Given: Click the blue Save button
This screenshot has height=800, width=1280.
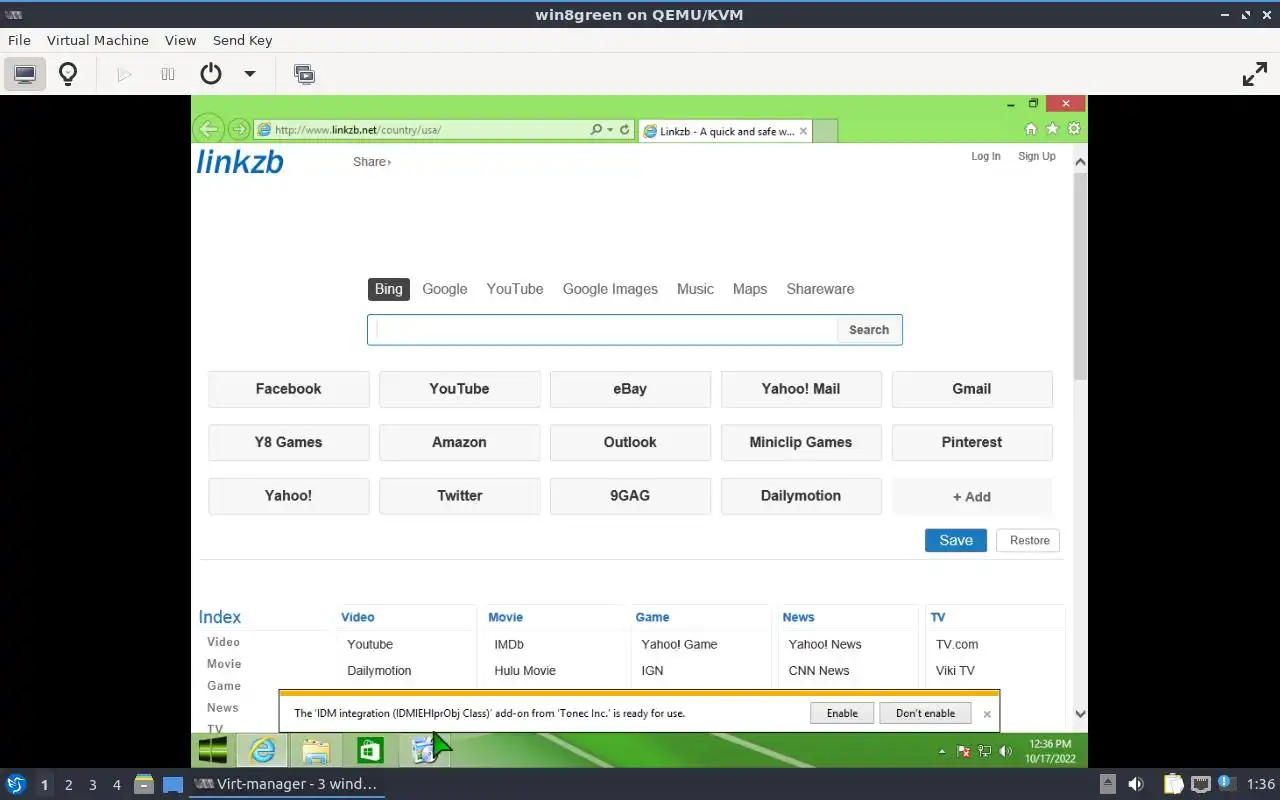Looking at the screenshot, I should tap(956, 540).
